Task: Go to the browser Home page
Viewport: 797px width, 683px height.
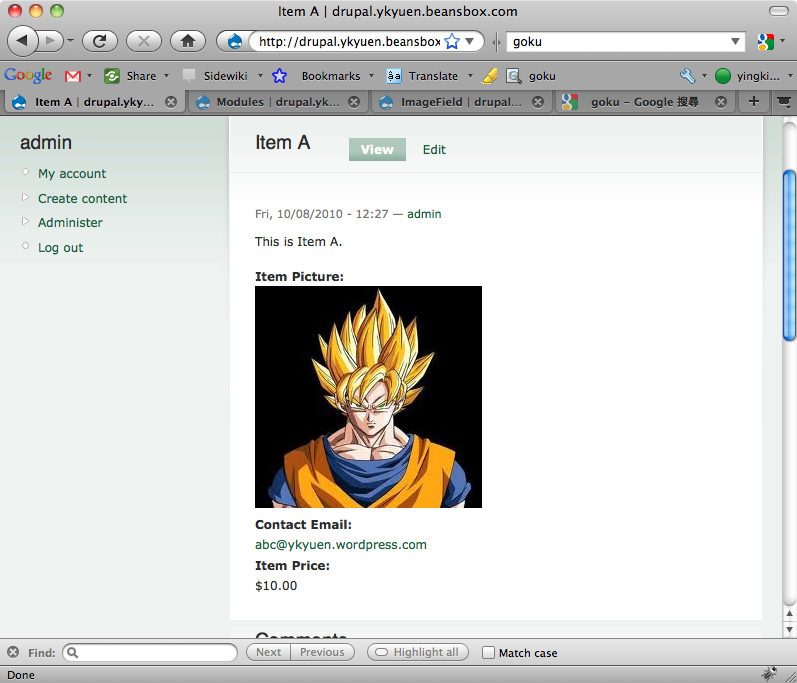Action: pyautogui.click(x=187, y=41)
